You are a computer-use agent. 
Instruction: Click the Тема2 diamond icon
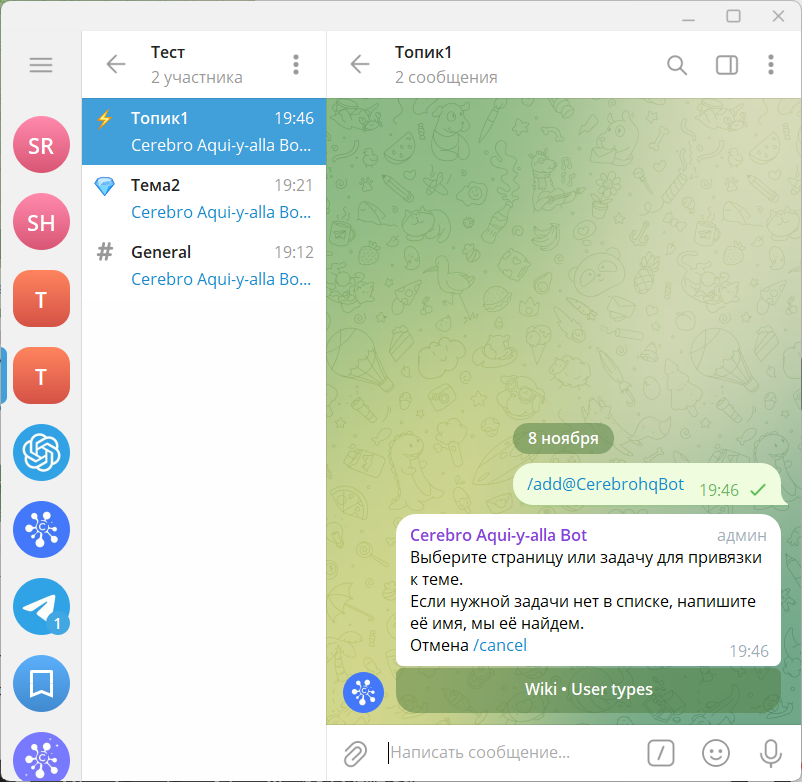pos(104,186)
